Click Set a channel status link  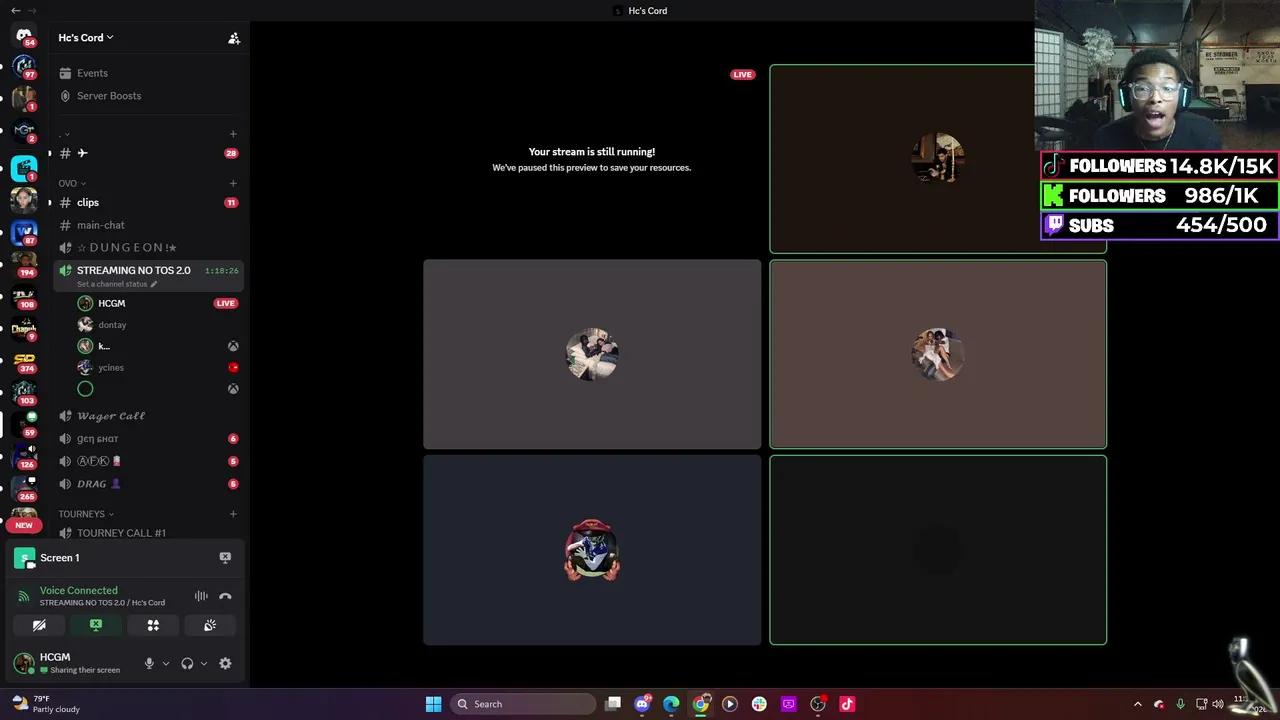tap(117, 284)
